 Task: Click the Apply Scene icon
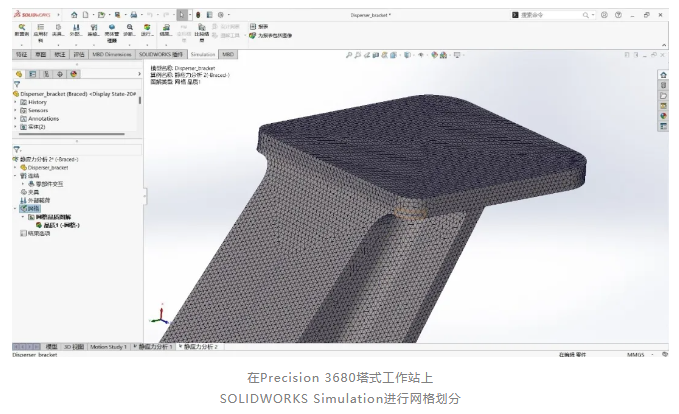(443, 55)
